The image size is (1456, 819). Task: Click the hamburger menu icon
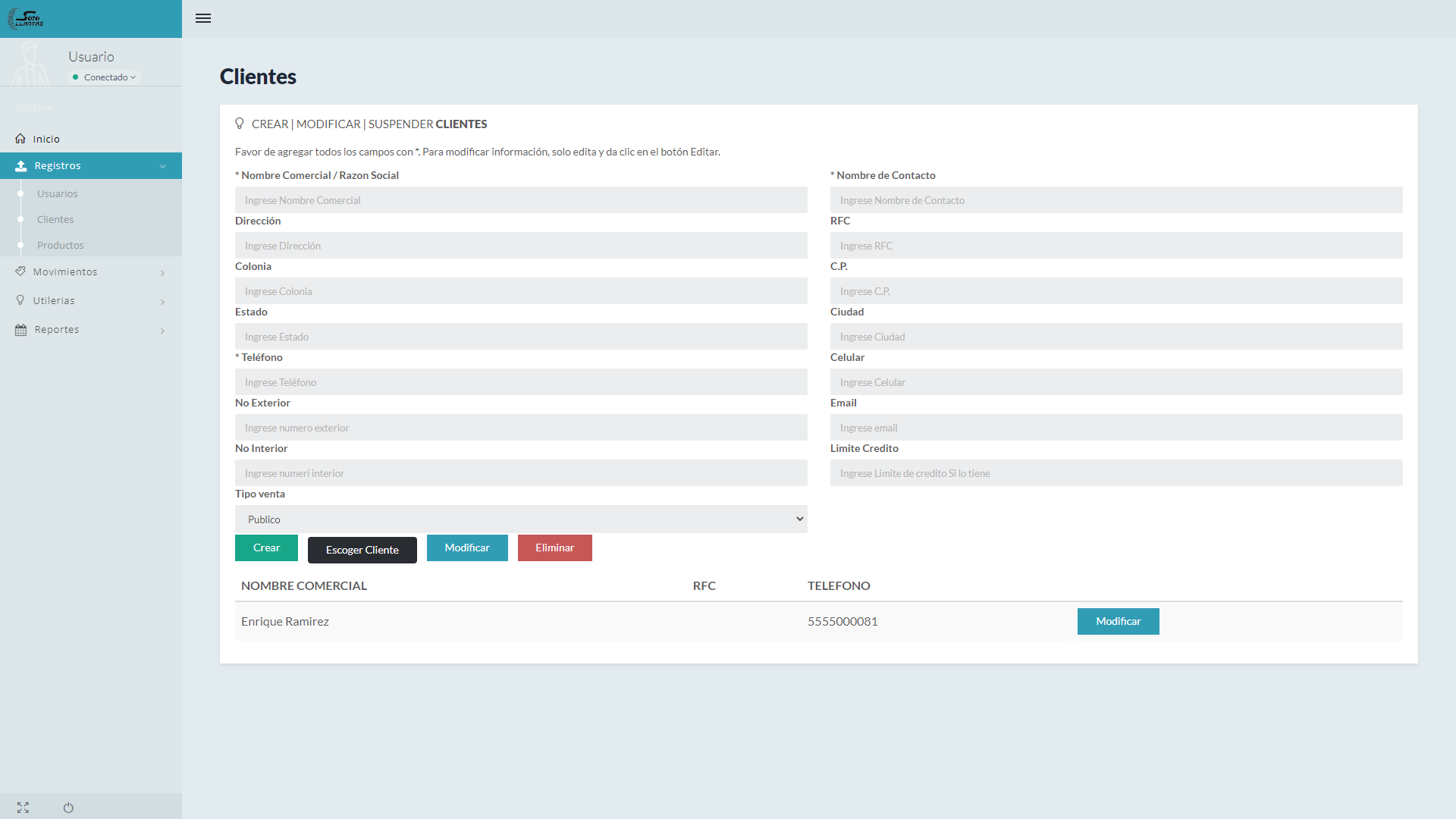click(203, 18)
